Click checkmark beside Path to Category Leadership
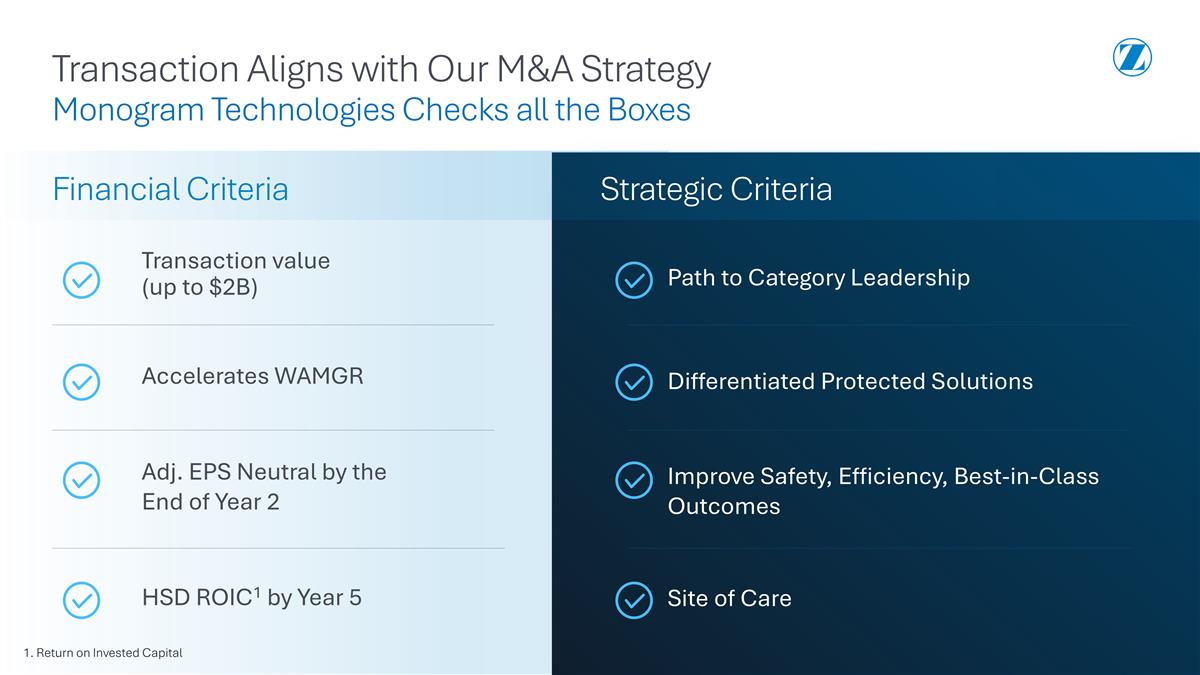The image size is (1200, 675). [633, 280]
